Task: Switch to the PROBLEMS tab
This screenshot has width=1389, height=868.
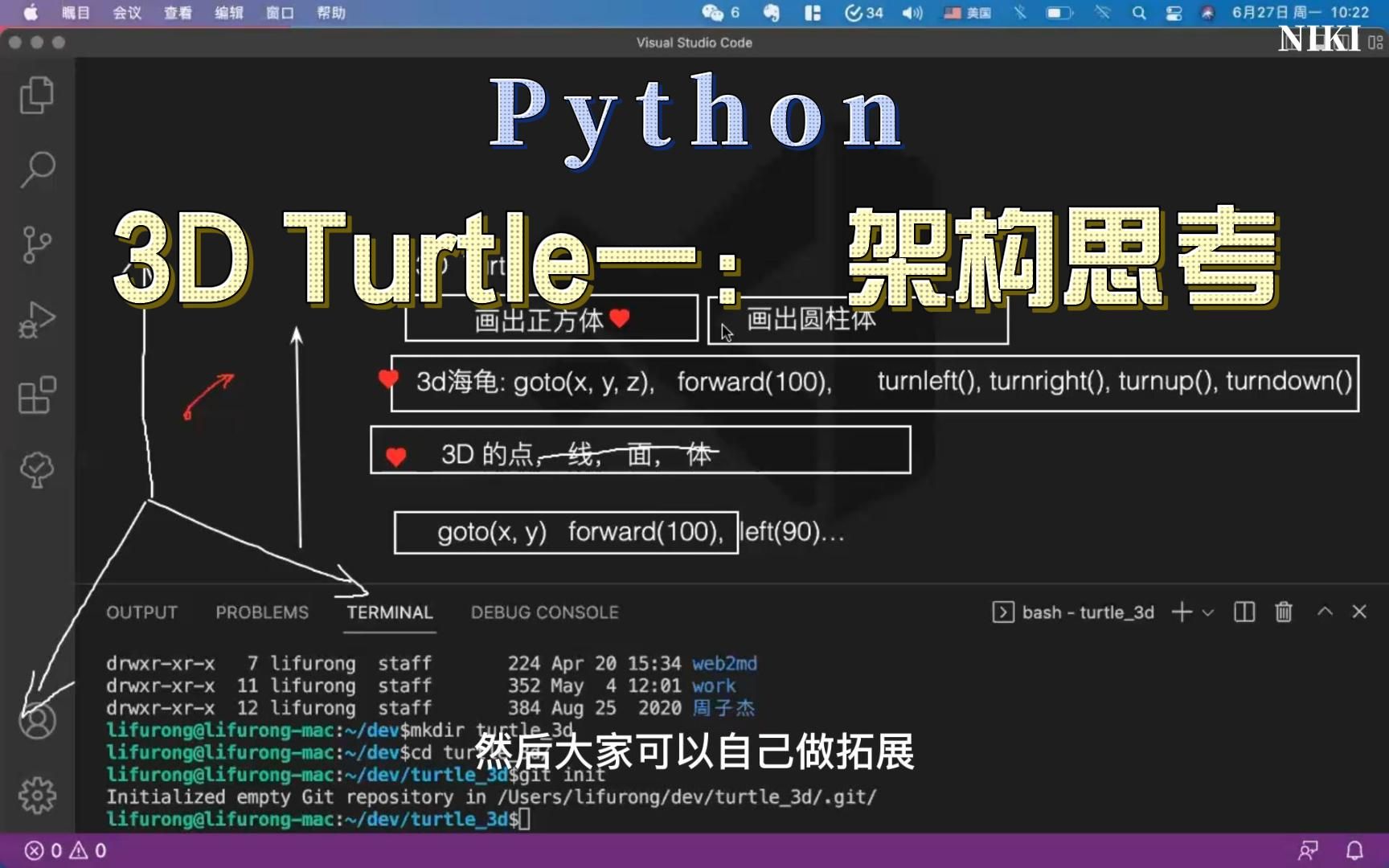Action: click(262, 612)
